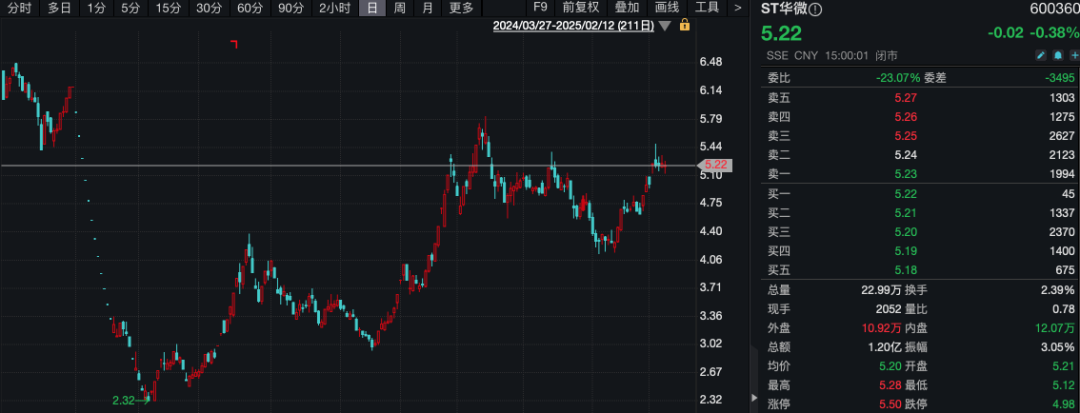Click the large 5.22 latest price

pos(782,33)
